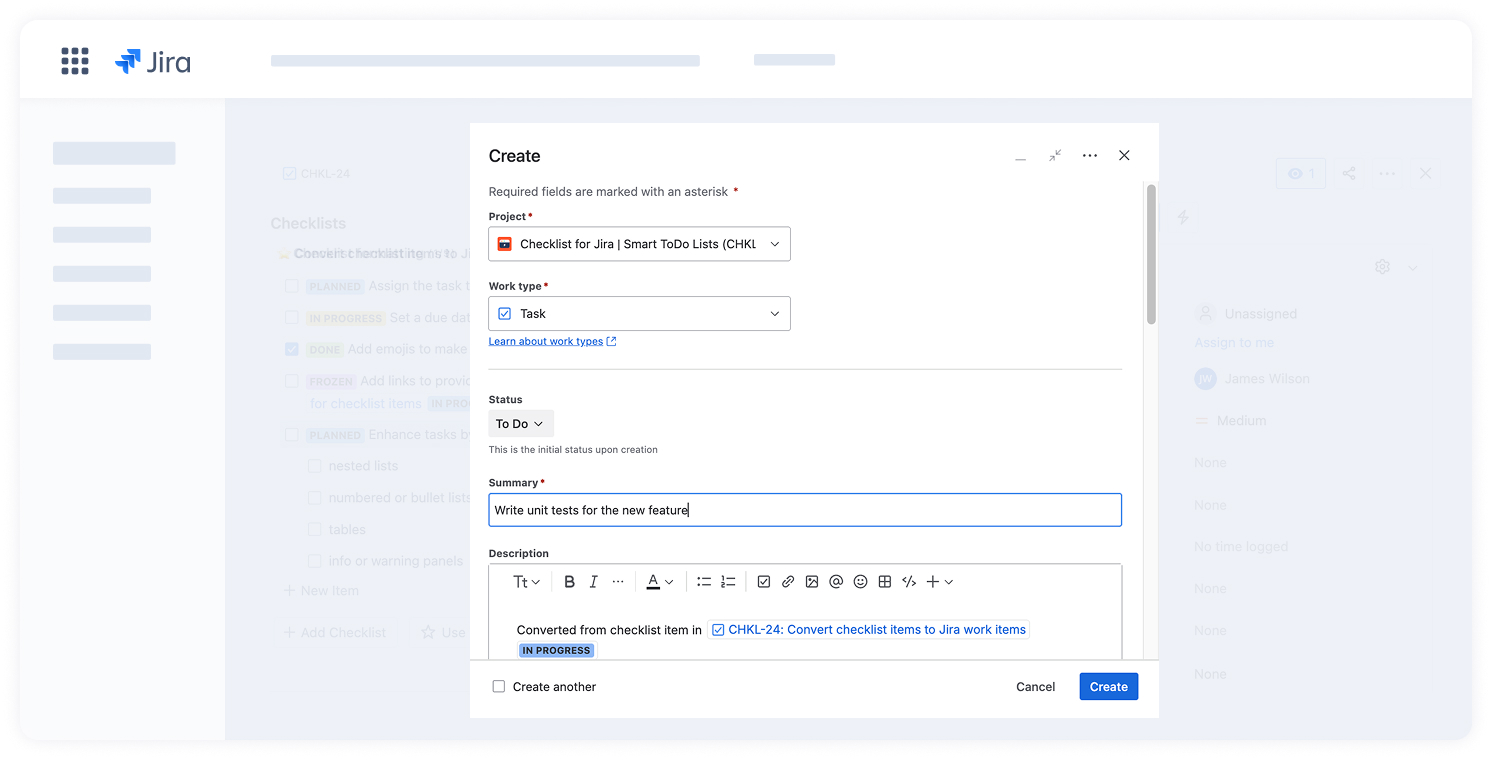Screen dimensions: 1492x760
Task: Open the Create dialog more actions menu
Action: [1090, 156]
